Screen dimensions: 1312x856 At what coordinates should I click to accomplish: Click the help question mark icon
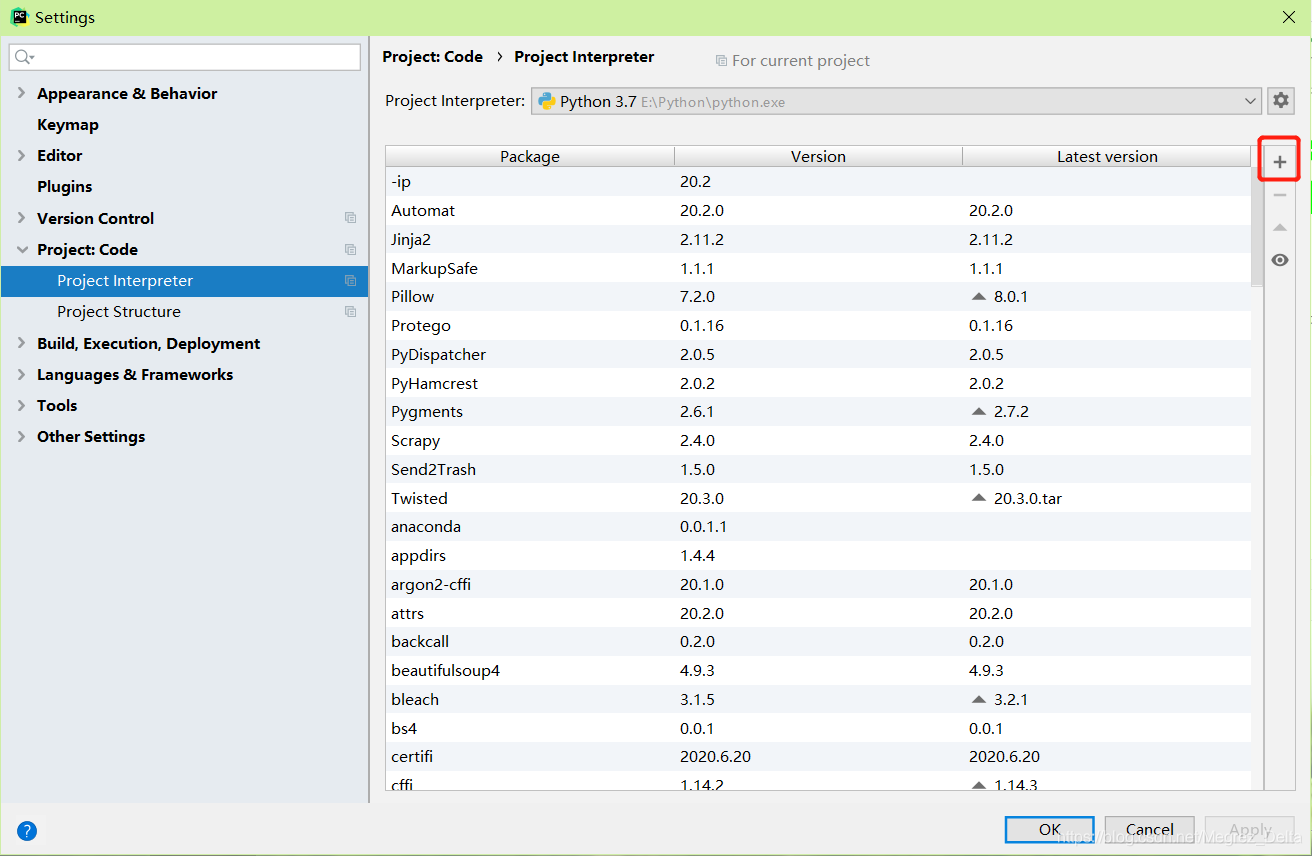27,830
